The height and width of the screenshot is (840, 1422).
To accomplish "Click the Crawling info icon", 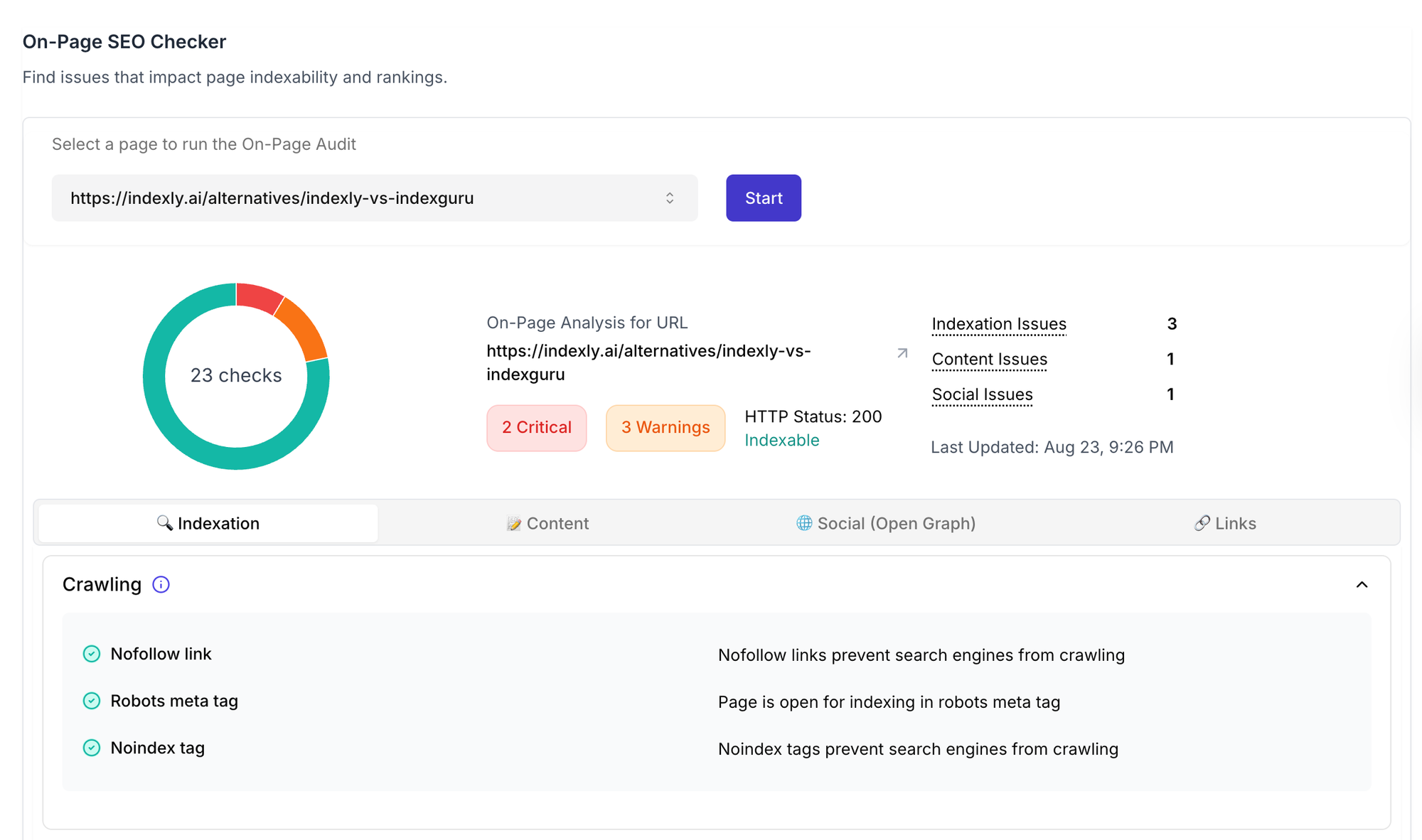I will (161, 584).
